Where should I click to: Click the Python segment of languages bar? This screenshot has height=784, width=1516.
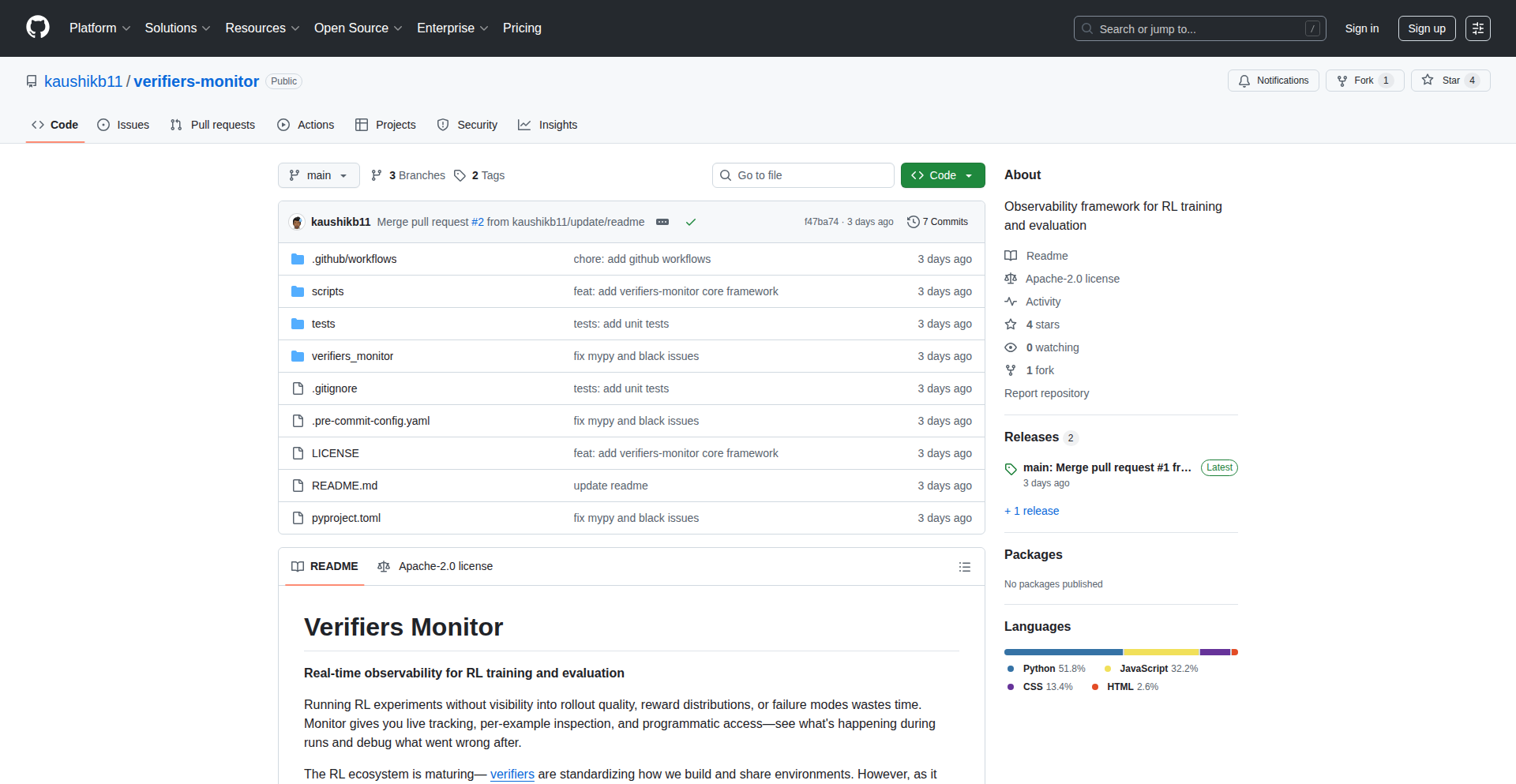pyautogui.click(x=1063, y=652)
